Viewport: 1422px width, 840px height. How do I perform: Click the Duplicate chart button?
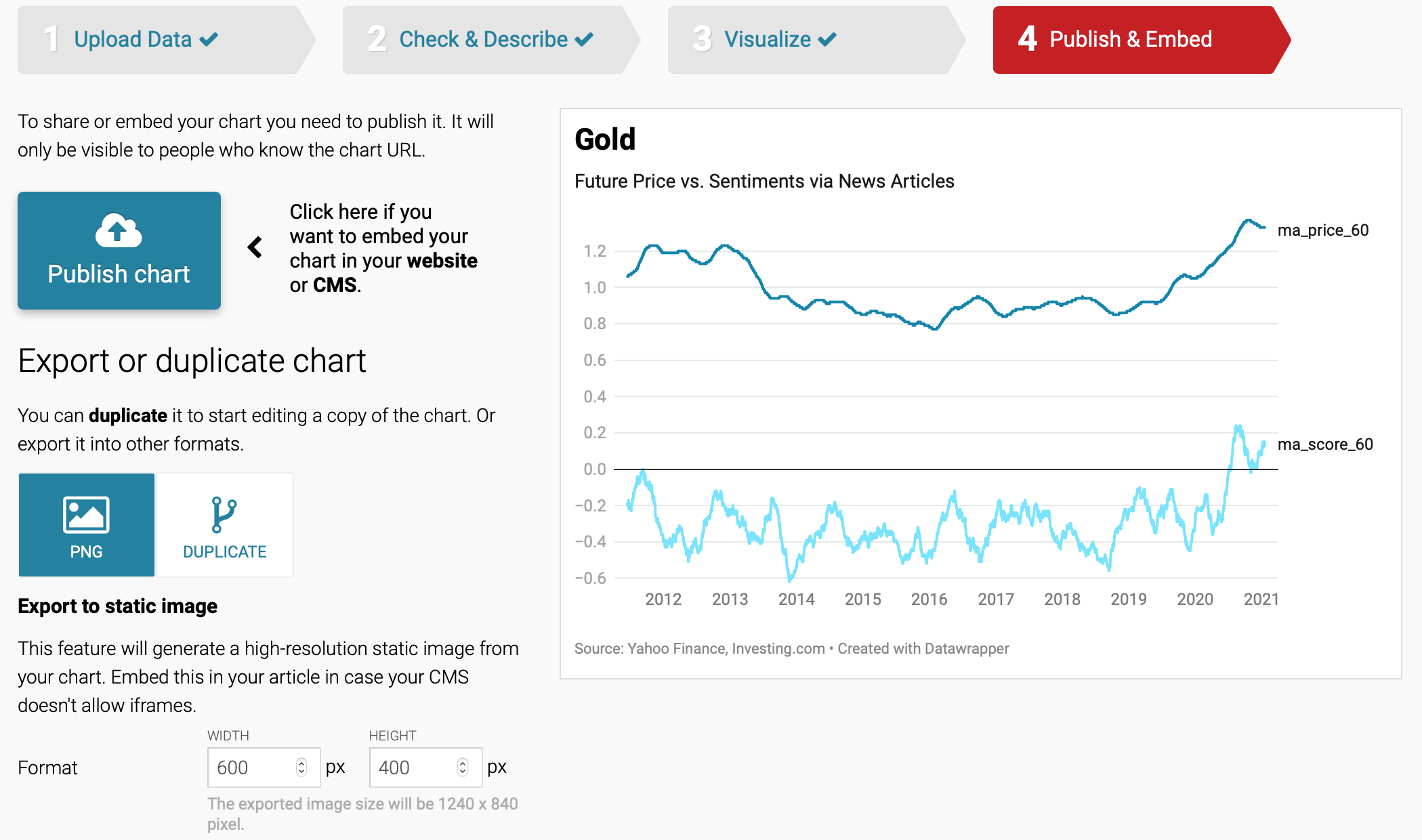[225, 525]
